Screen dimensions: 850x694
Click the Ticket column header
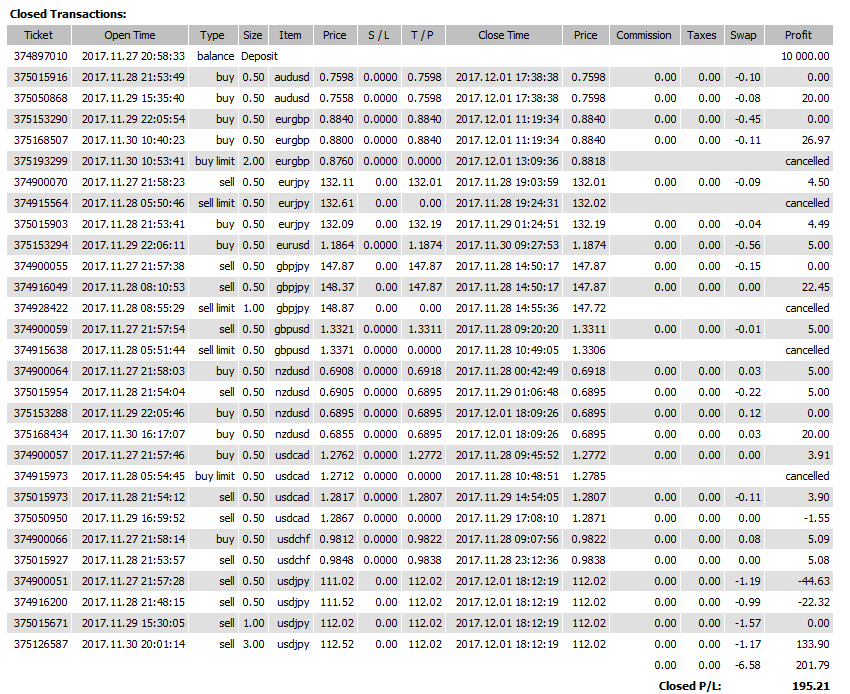(38, 35)
